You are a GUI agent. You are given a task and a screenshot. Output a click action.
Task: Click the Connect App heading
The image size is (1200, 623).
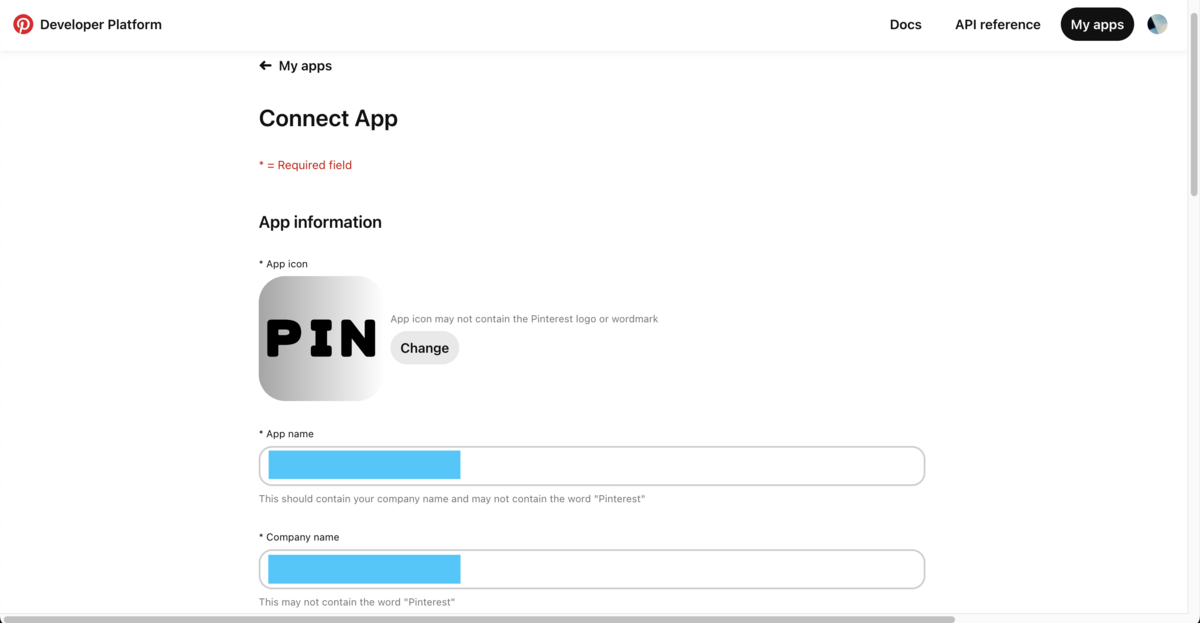[328, 118]
